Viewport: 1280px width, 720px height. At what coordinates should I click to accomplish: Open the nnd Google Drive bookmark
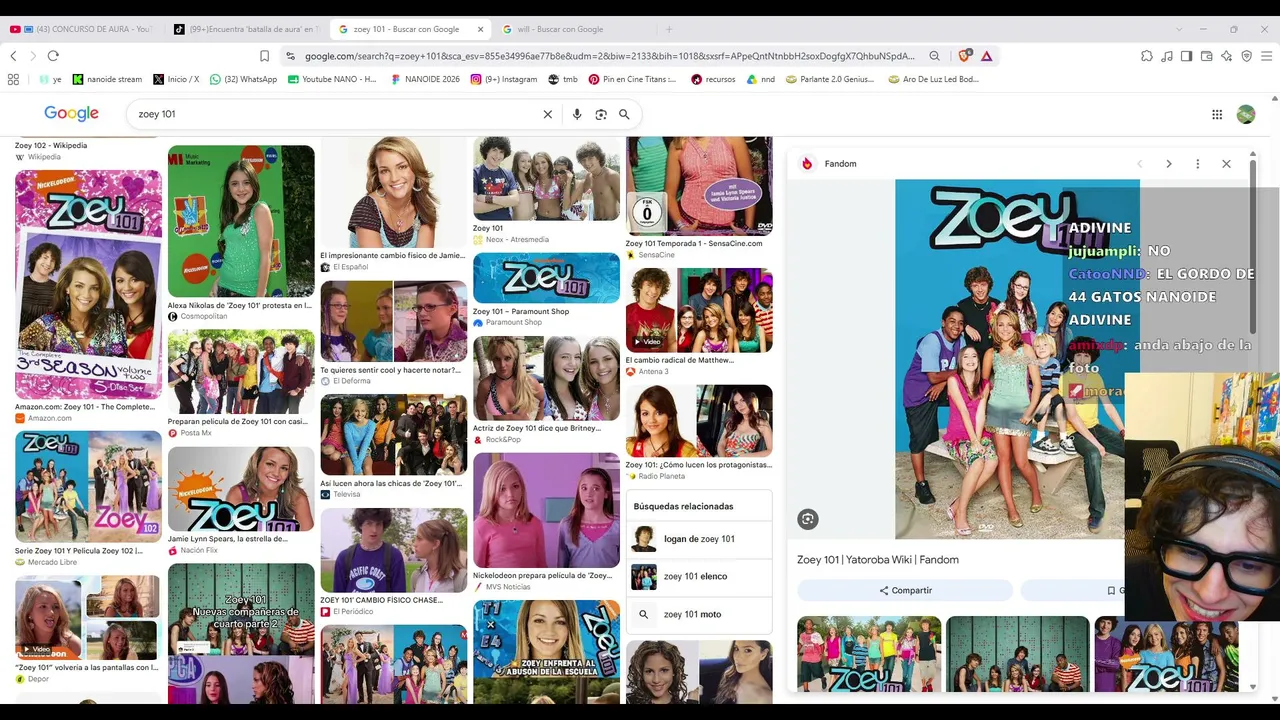tap(760, 79)
